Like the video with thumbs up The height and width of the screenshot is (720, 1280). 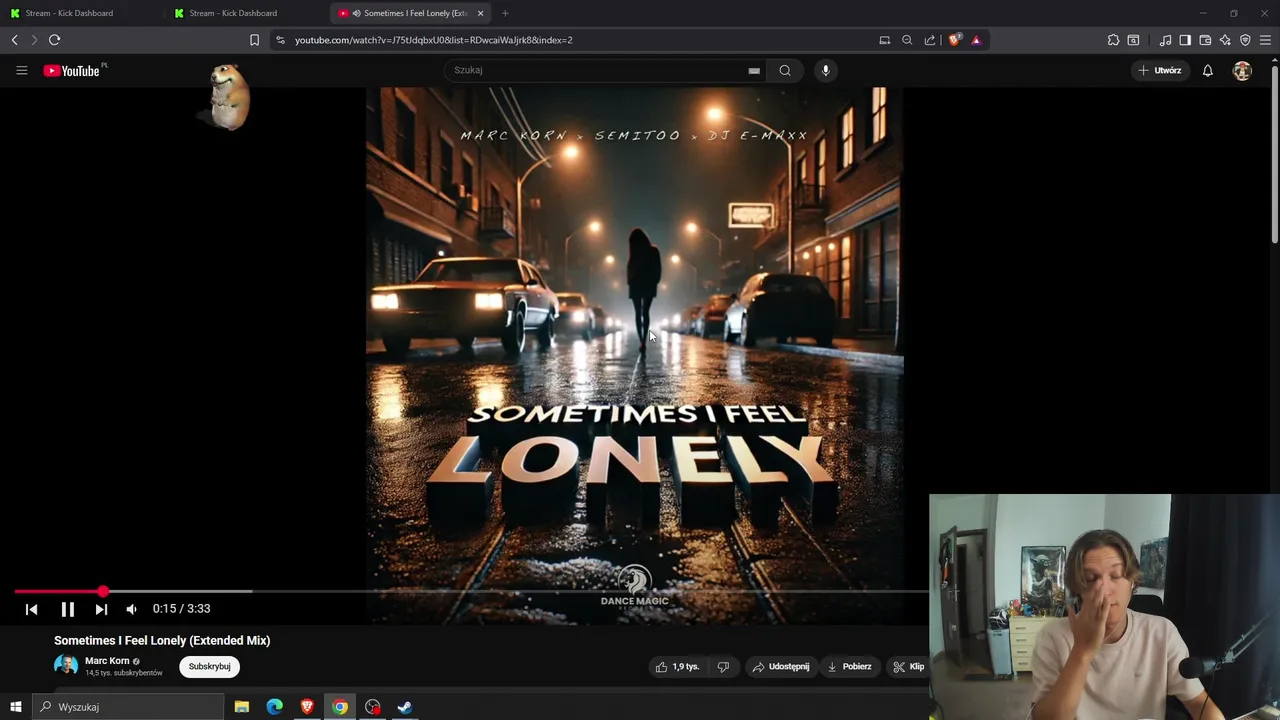[677, 667]
